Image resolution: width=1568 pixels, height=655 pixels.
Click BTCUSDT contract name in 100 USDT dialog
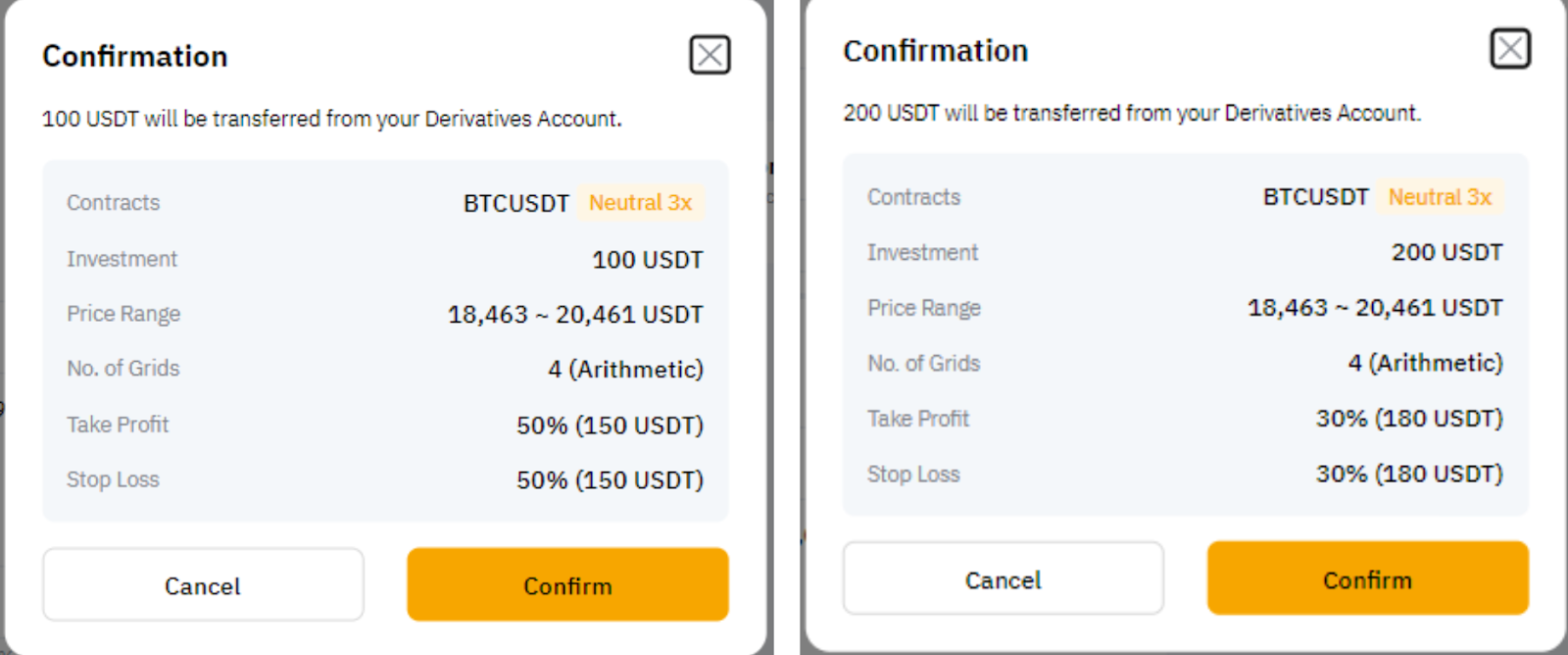515,204
